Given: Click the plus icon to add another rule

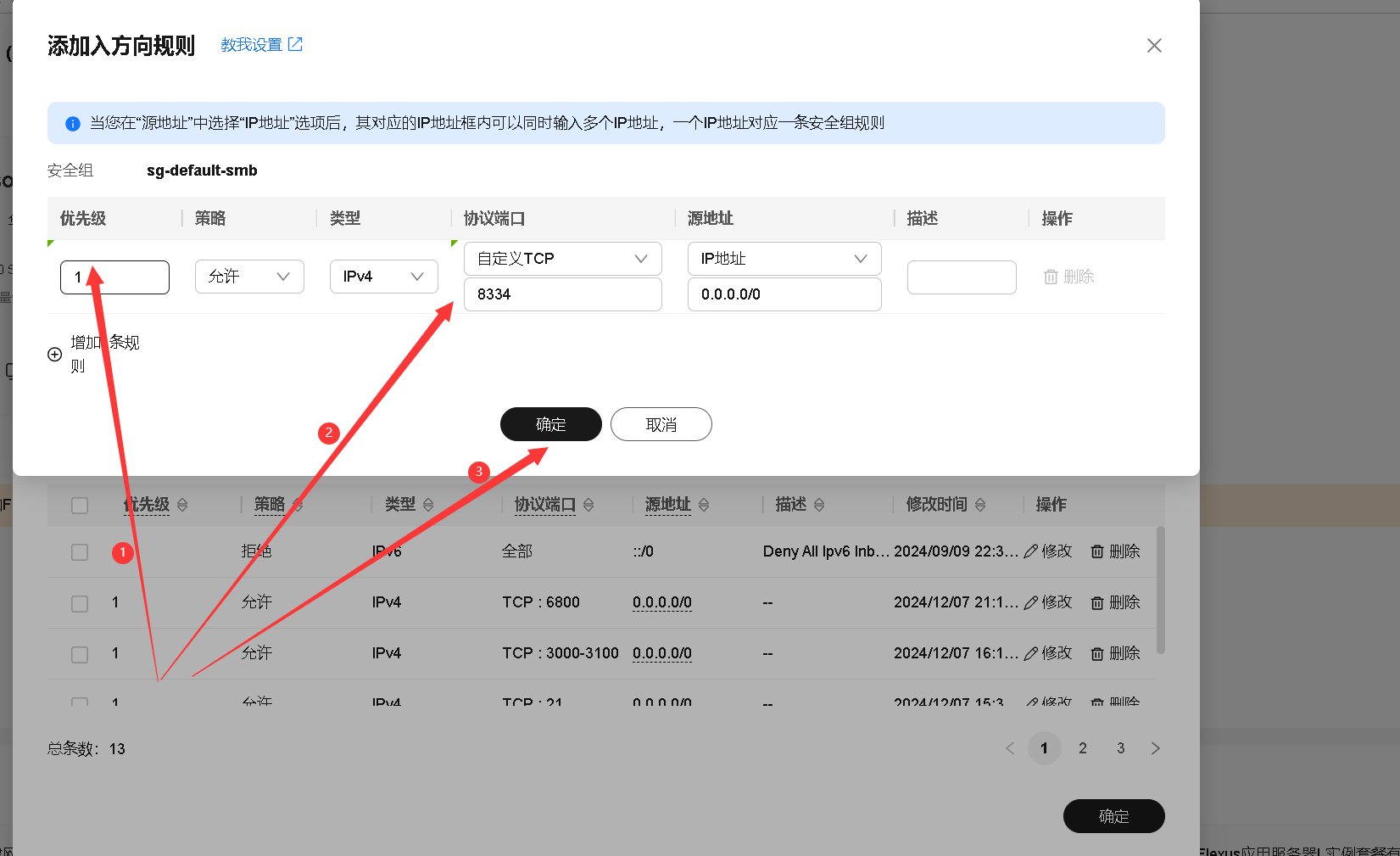Looking at the screenshot, I should click(54, 355).
